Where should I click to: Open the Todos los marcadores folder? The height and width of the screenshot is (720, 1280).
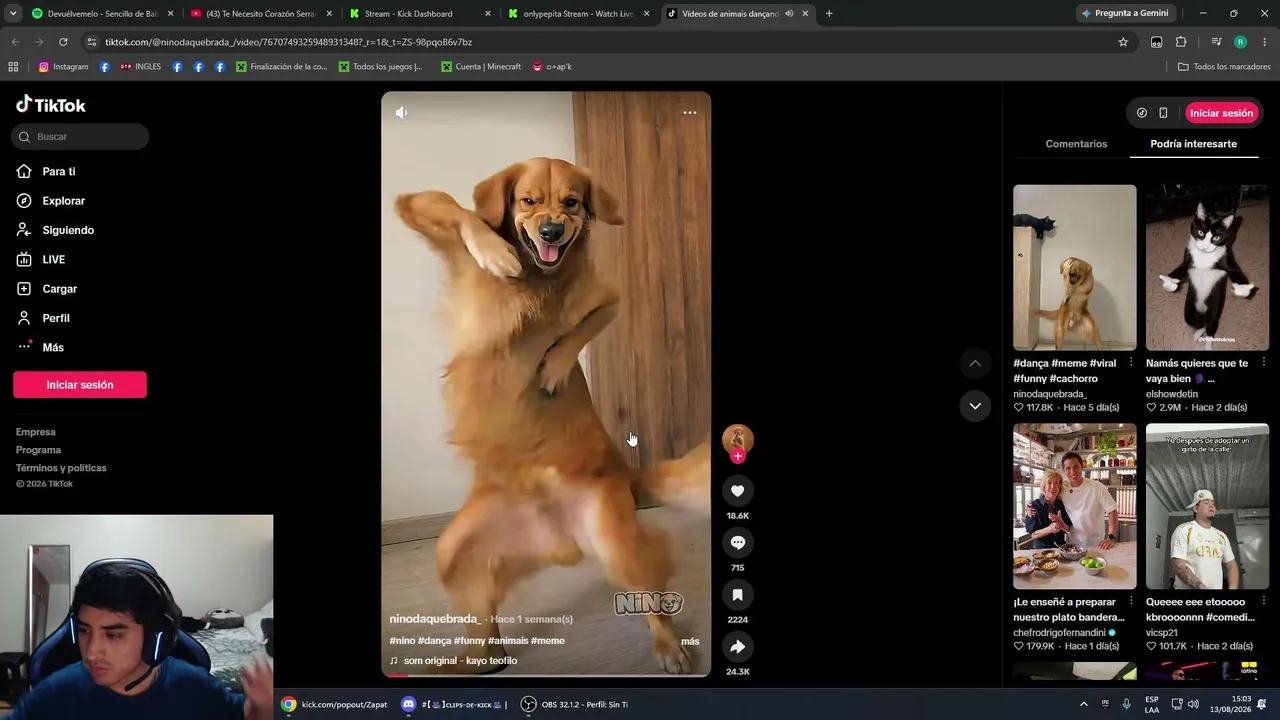click(x=1224, y=67)
